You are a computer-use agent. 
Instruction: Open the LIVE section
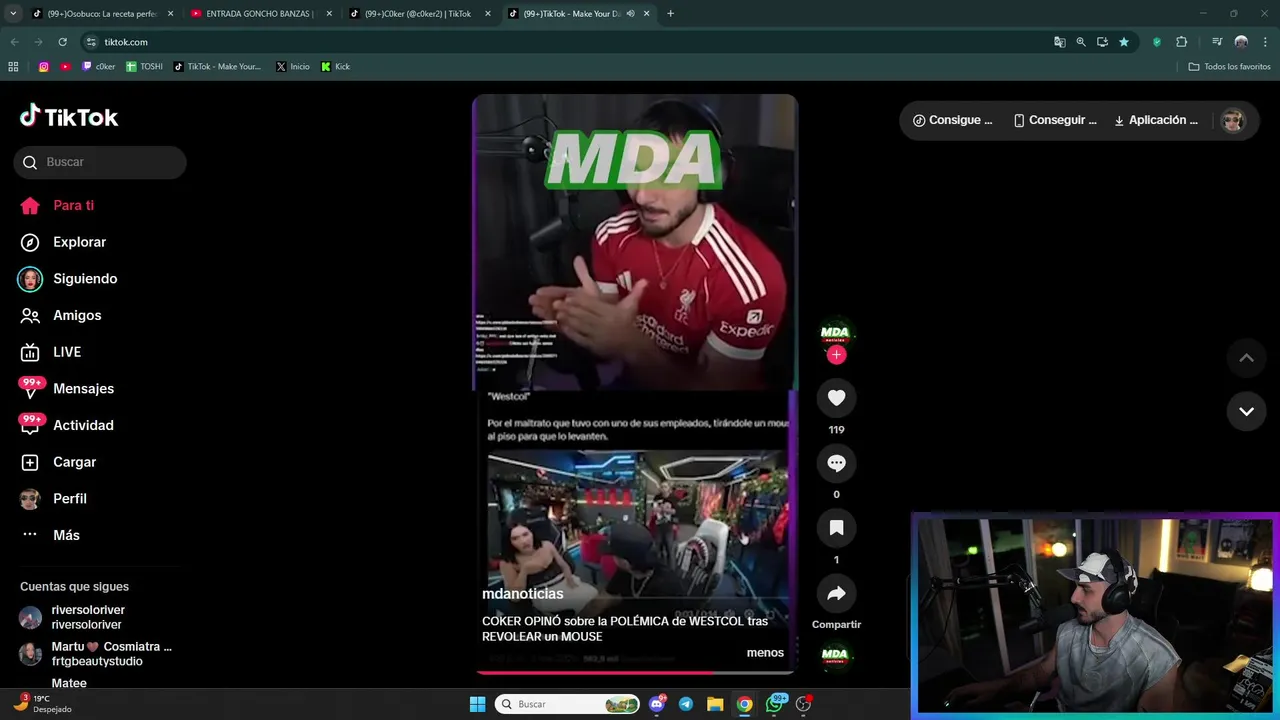(52, 352)
